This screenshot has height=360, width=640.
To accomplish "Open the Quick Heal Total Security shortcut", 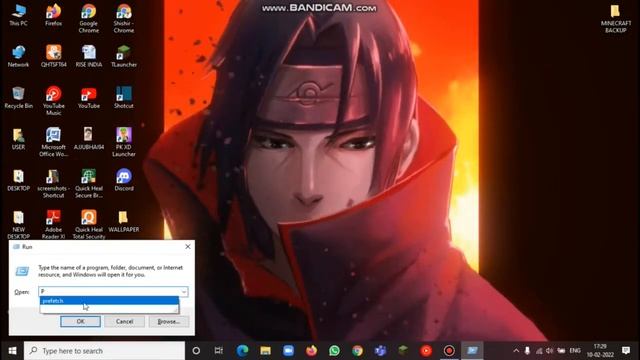I will point(89,225).
